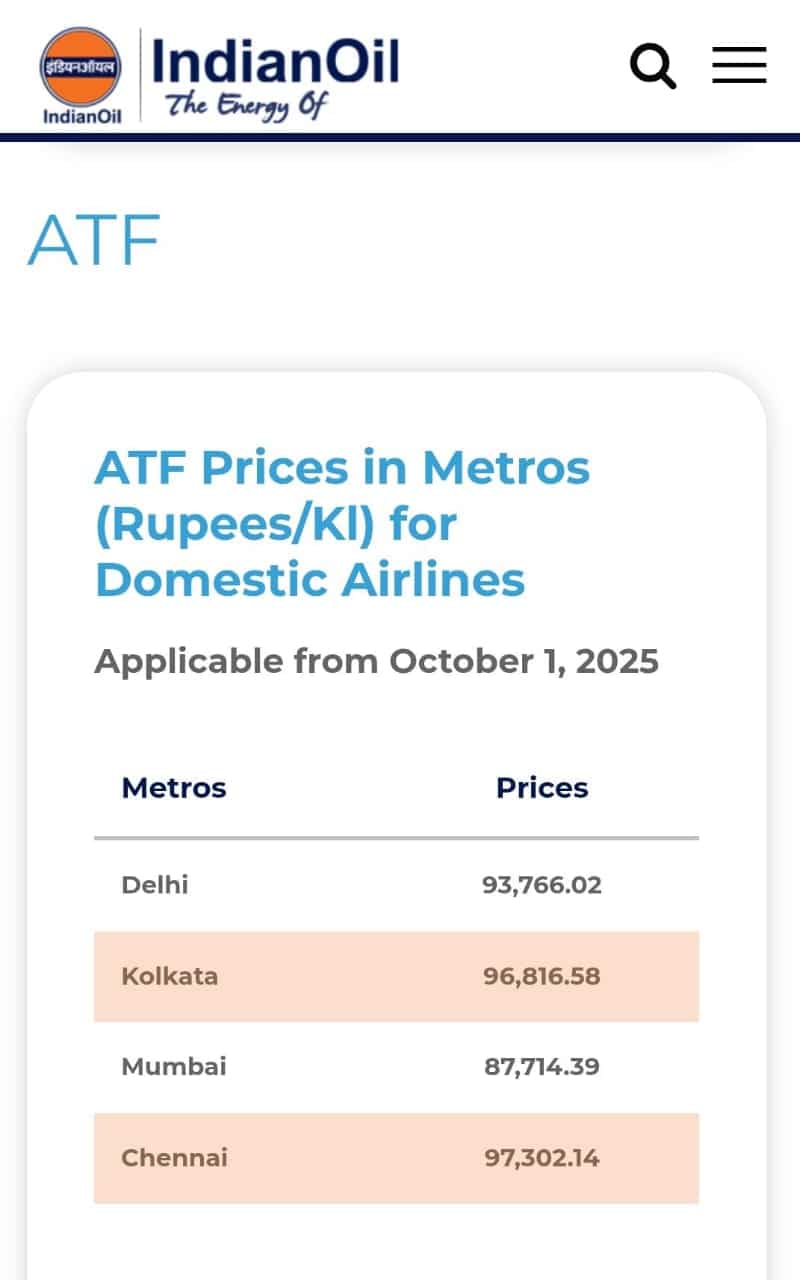Viewport: 800px width, 1280px height.
Task: Open the search magnifier icon
Action: coord(653,67)
